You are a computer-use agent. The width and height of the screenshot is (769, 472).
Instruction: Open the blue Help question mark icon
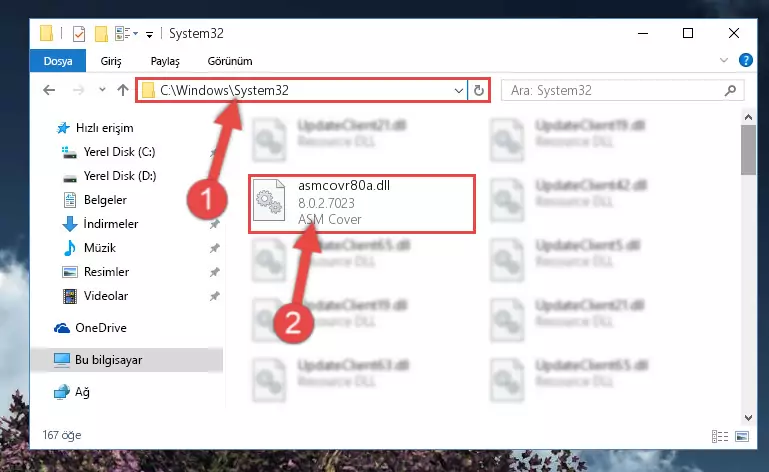pos(745,60)
